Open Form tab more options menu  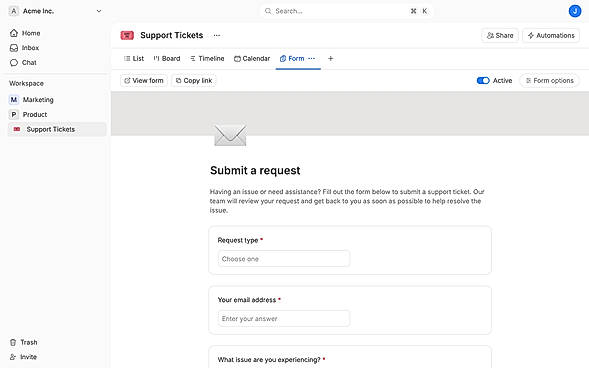311,58
